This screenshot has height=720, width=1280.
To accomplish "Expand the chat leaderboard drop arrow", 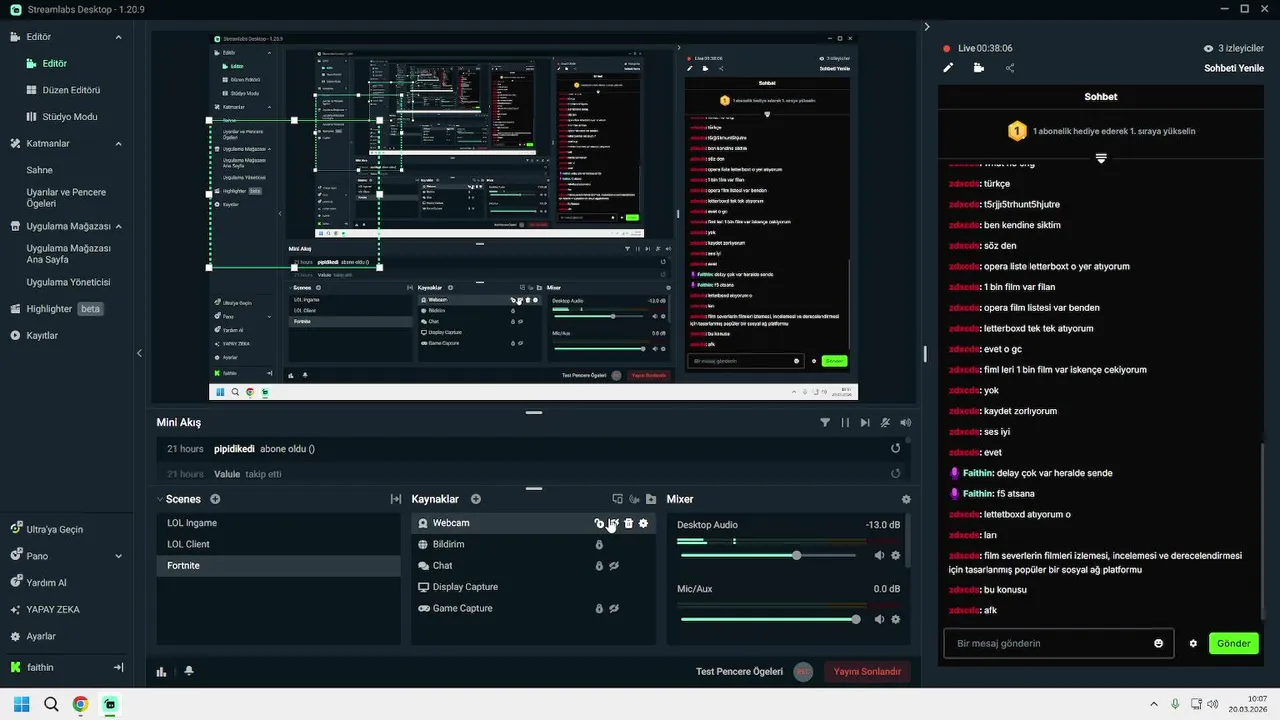I will pyautogui.click(x=1101, y=159).
